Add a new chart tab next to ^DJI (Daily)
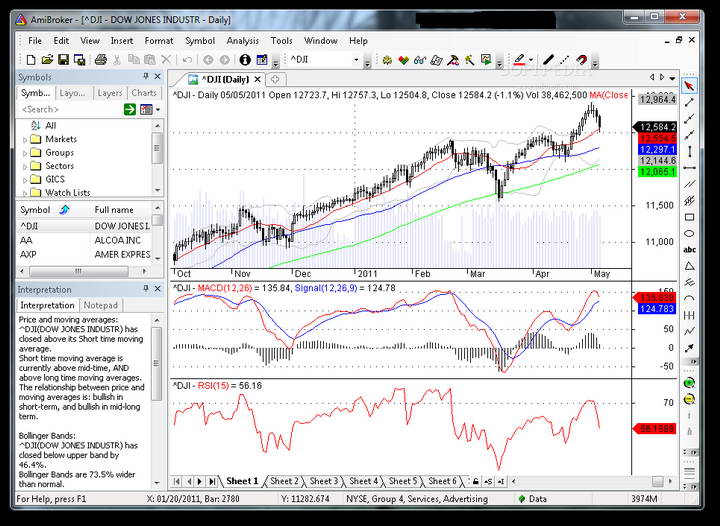The width and height of the screenshot is (720, 526). click(275, 79)
